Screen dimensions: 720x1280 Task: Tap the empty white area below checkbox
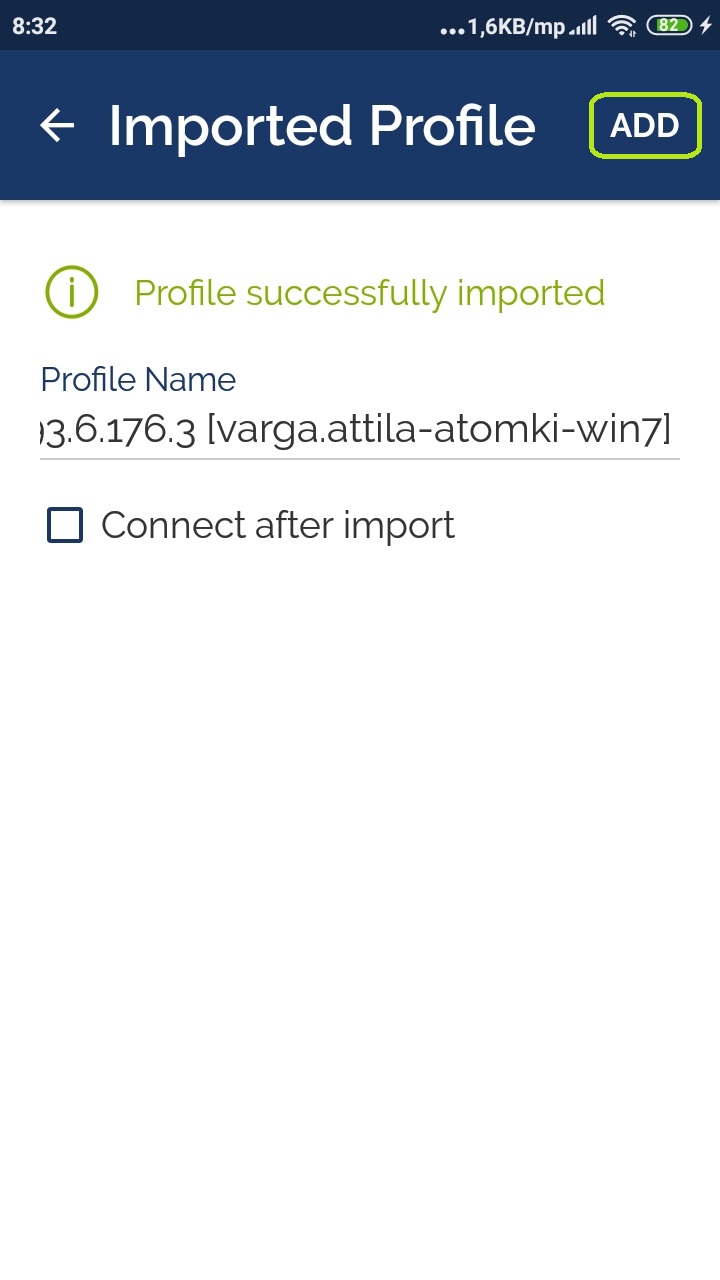(360, 850)
